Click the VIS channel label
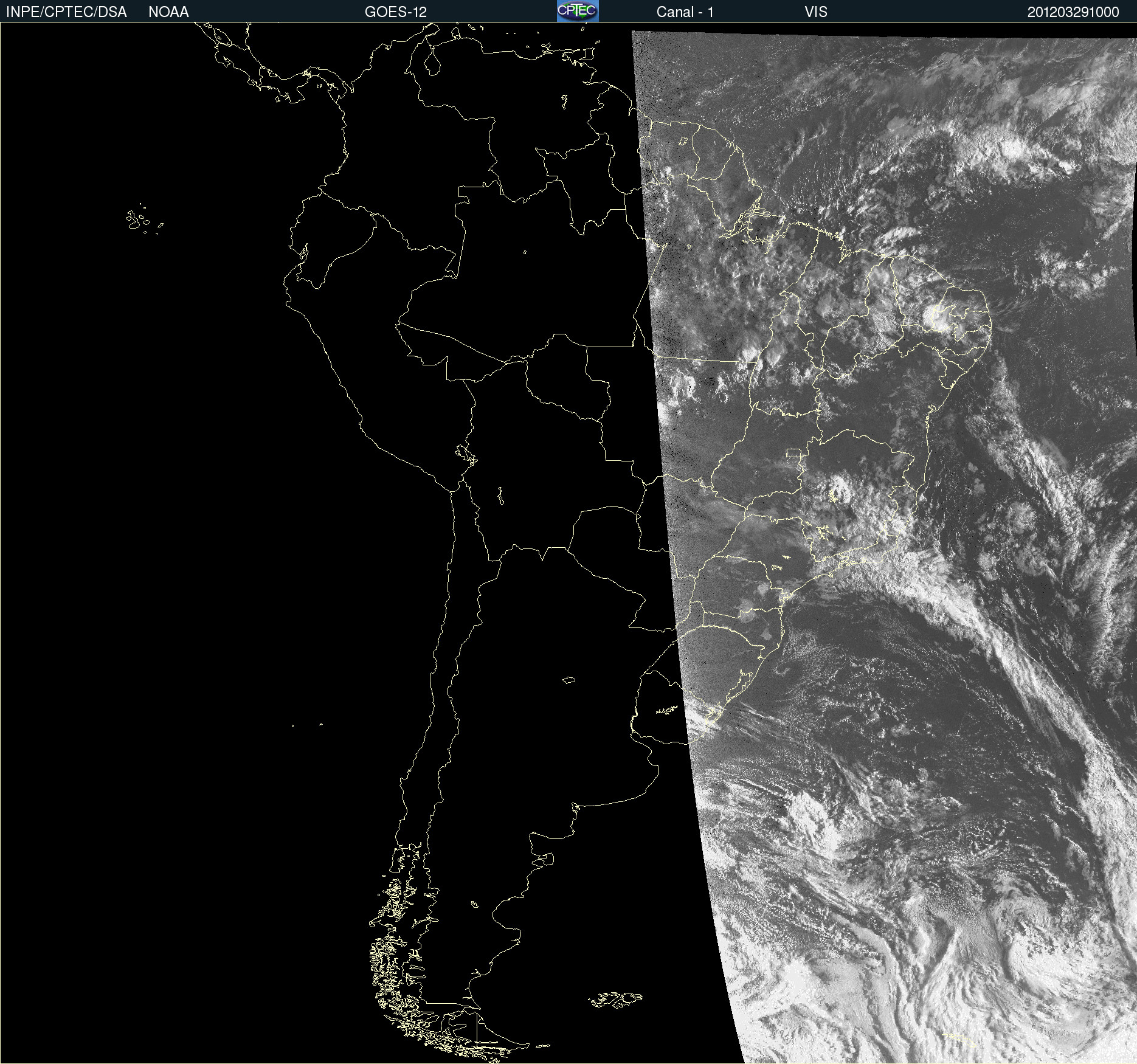Viewport: 1137px width, 1064px height. click(x=816, y=12)
